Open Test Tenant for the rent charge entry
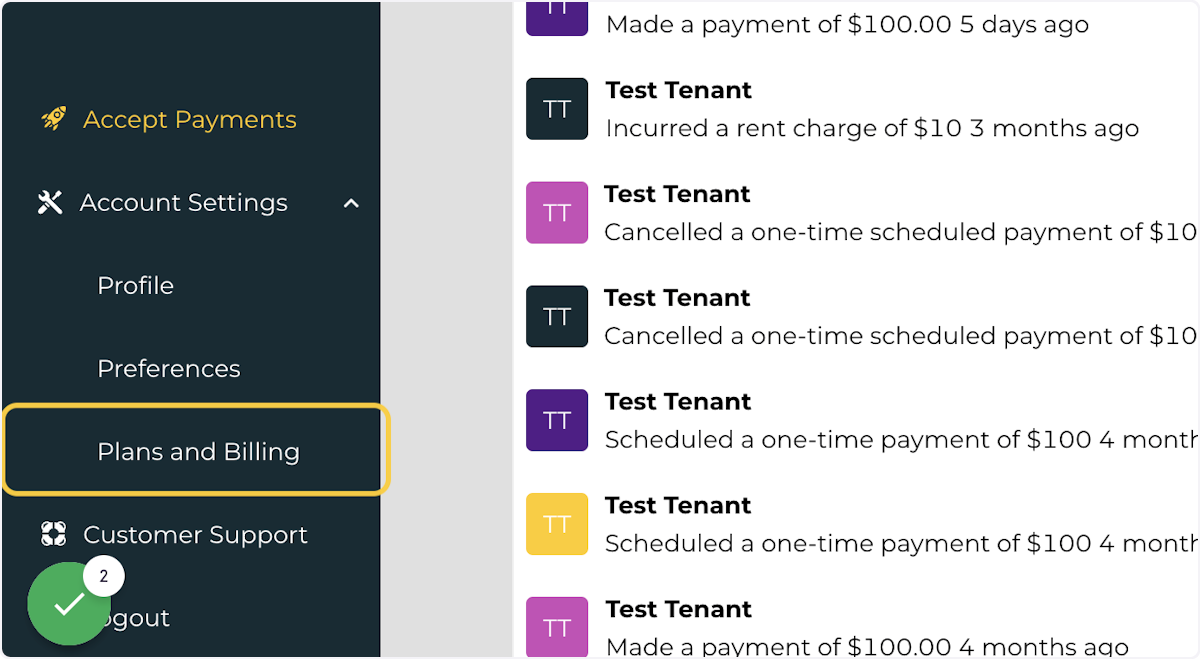 point(678,90)
